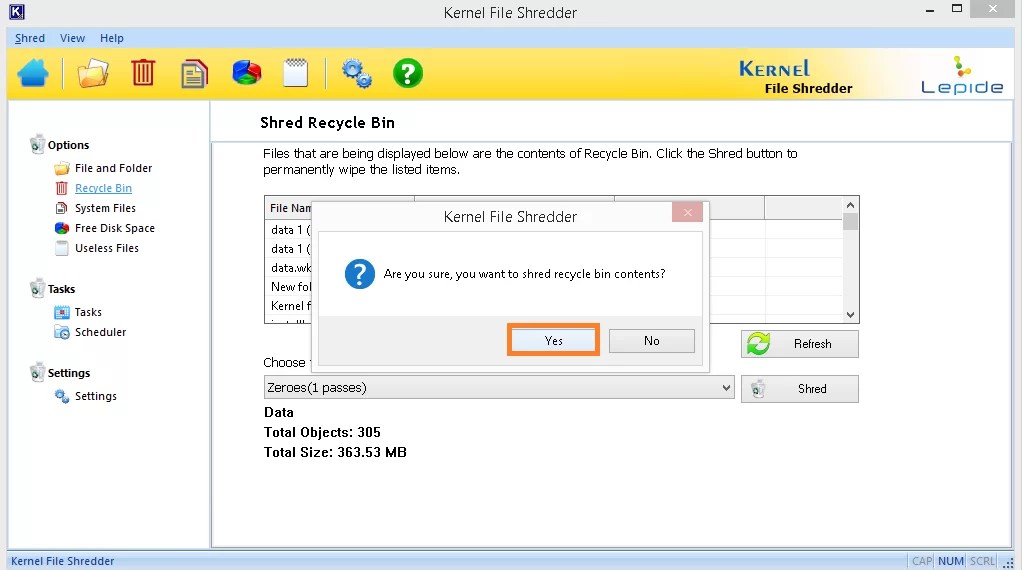Viewport: 1022px width, 570px height.
Task: Open Tasks item under Tasks heading
Action: click(x=88, y=313)
